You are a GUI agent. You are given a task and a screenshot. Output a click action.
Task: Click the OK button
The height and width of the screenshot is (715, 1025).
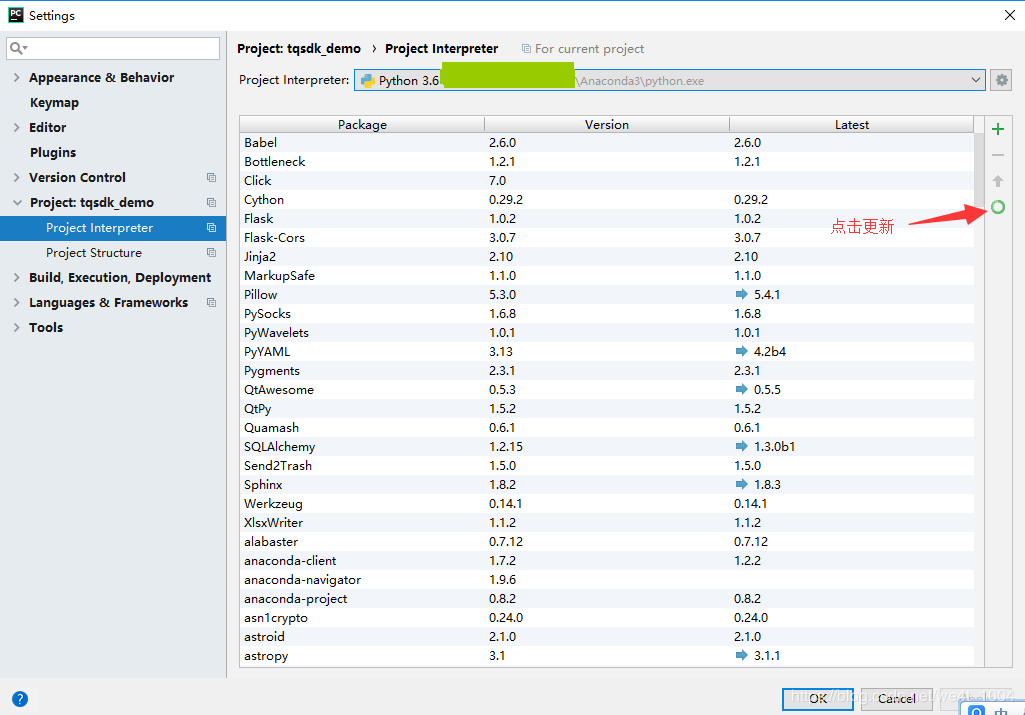click(x=818, y=699)
